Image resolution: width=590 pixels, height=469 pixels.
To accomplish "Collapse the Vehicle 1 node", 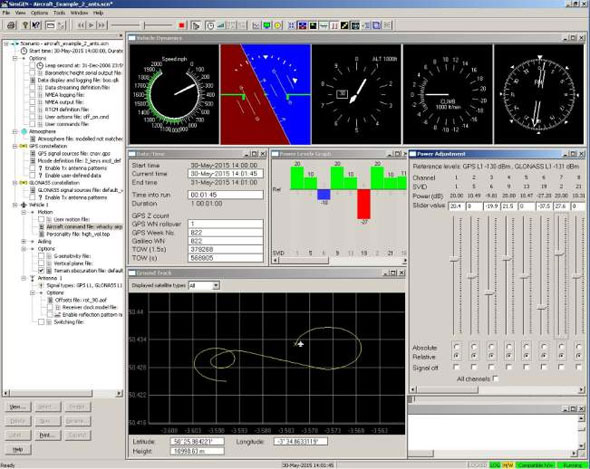I will click(x=15, y=205).
